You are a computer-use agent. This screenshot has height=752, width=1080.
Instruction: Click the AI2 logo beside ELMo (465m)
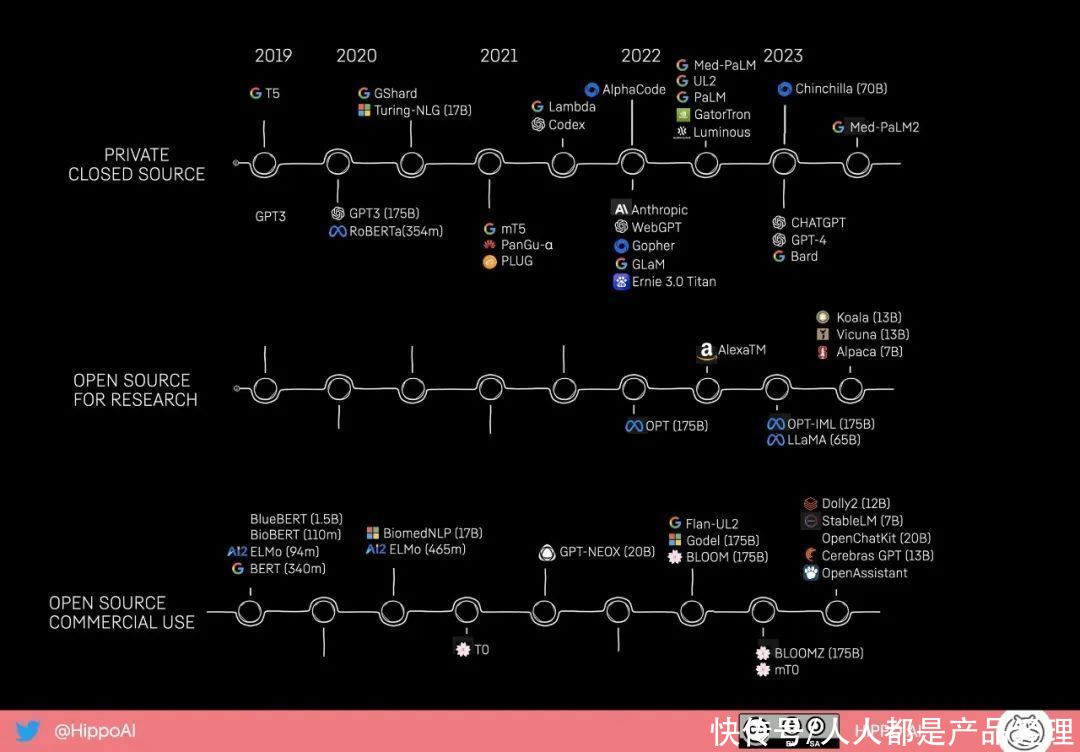pyautogui.click(x=376, y=550)
